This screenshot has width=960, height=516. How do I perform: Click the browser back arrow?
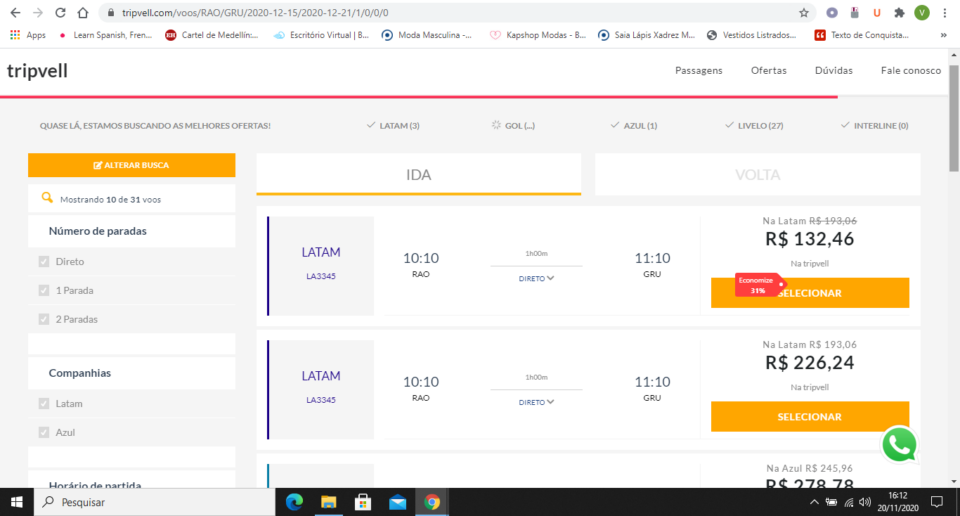point(15,13)
